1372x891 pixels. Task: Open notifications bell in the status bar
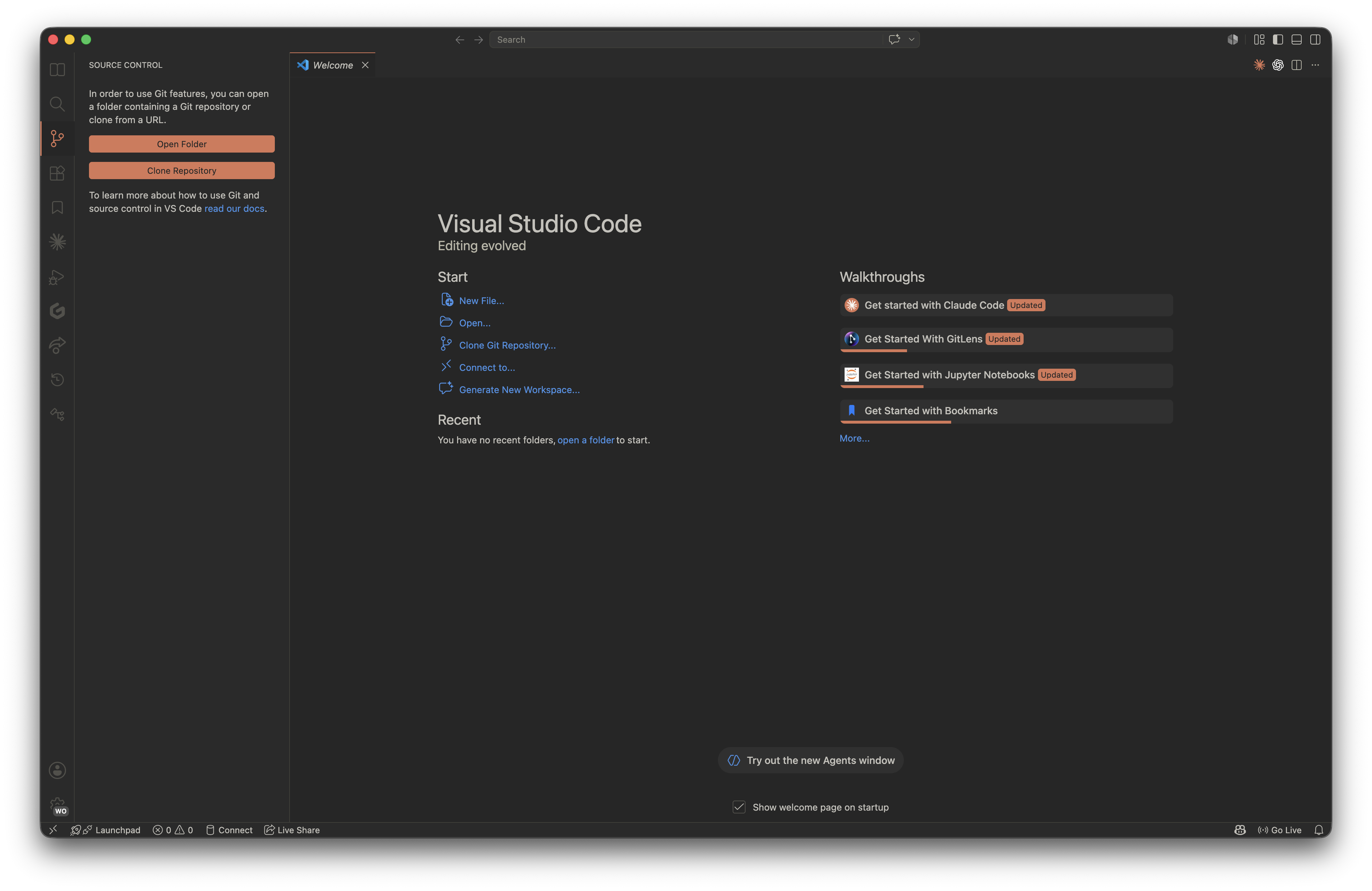pyautogui.click(x=1319, y=830)
